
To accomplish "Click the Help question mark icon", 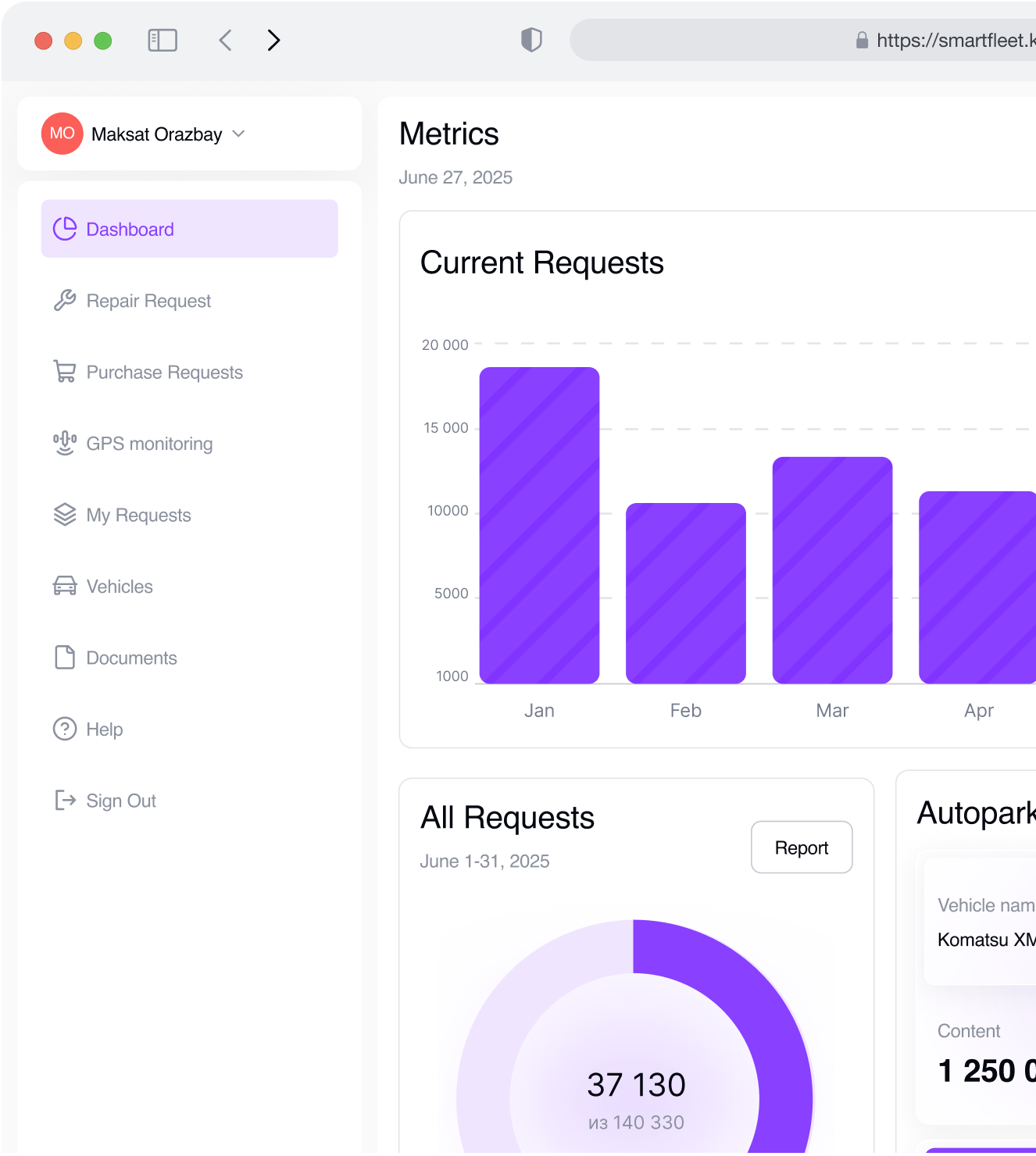I will 65,729.
